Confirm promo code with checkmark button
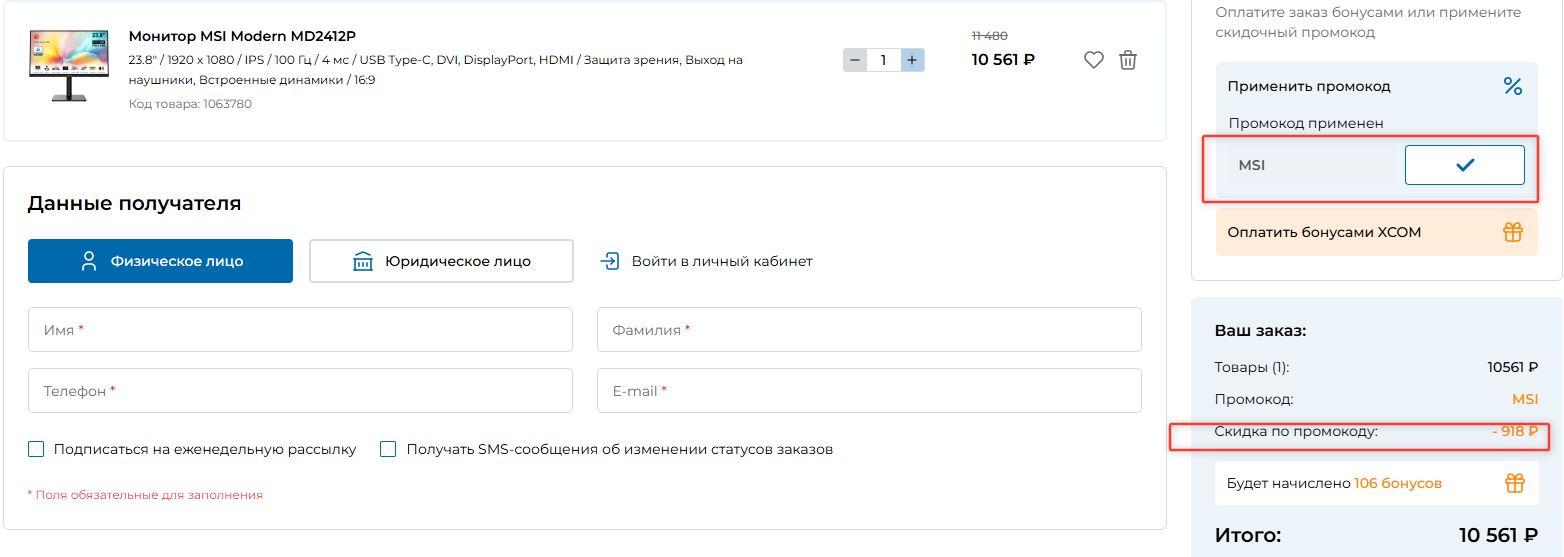1564x557 pixels. pyautogui.click(x=1464, y=165)
